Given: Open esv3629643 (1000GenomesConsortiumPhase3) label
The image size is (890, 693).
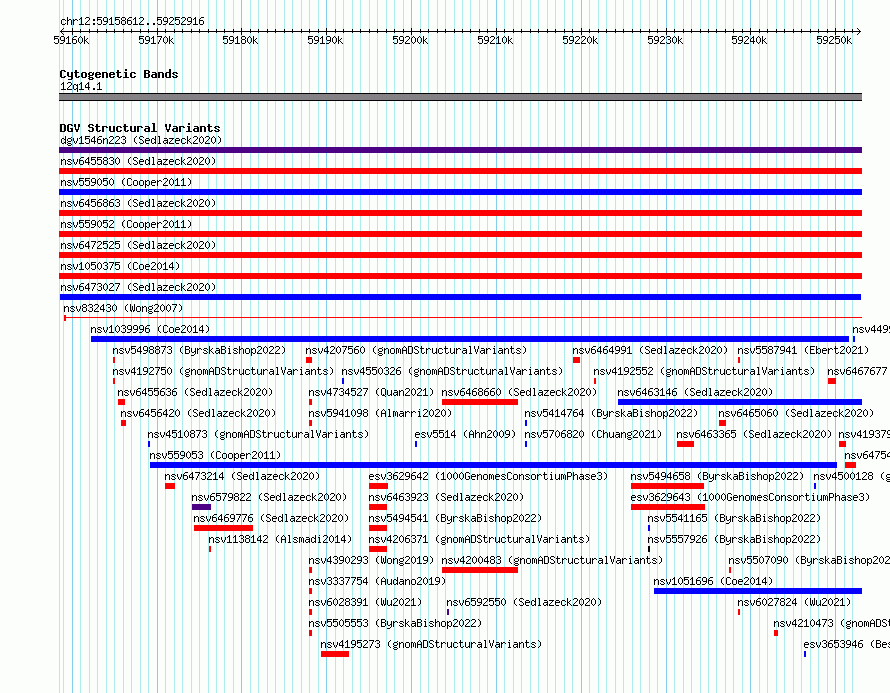Looking at the screenshot, I should coord(750,497).
